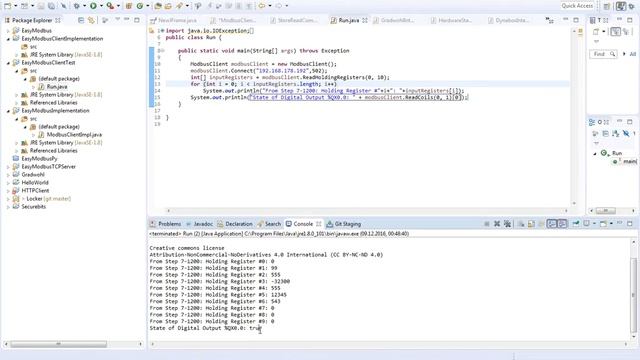The height and width of the screenshot is (360, 640).
Task: Click the editor horizontal scrollbar
Action: (367, 211)
